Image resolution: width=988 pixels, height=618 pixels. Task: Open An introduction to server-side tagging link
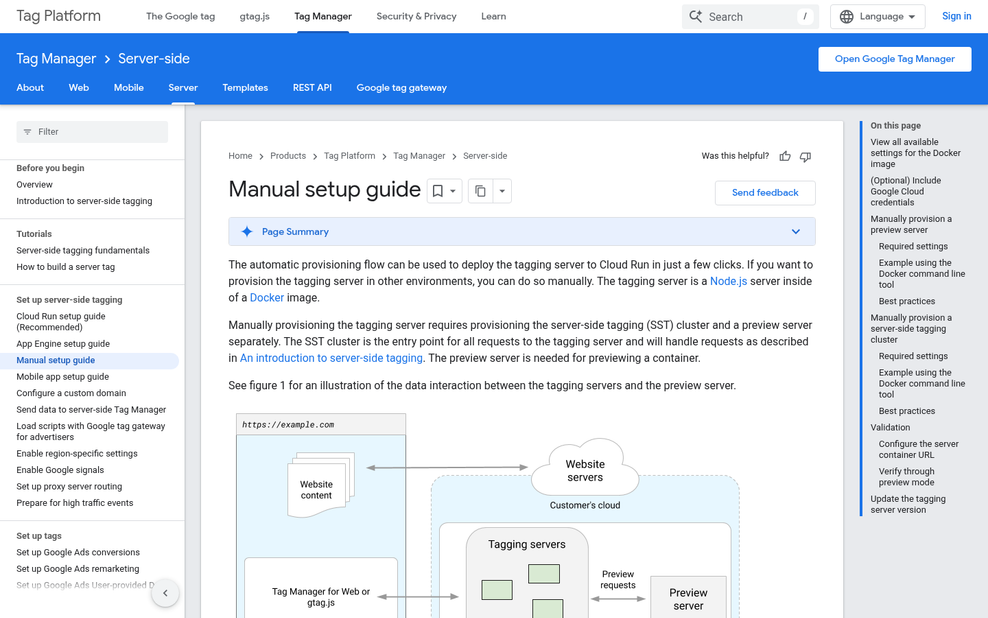point(331,358)
